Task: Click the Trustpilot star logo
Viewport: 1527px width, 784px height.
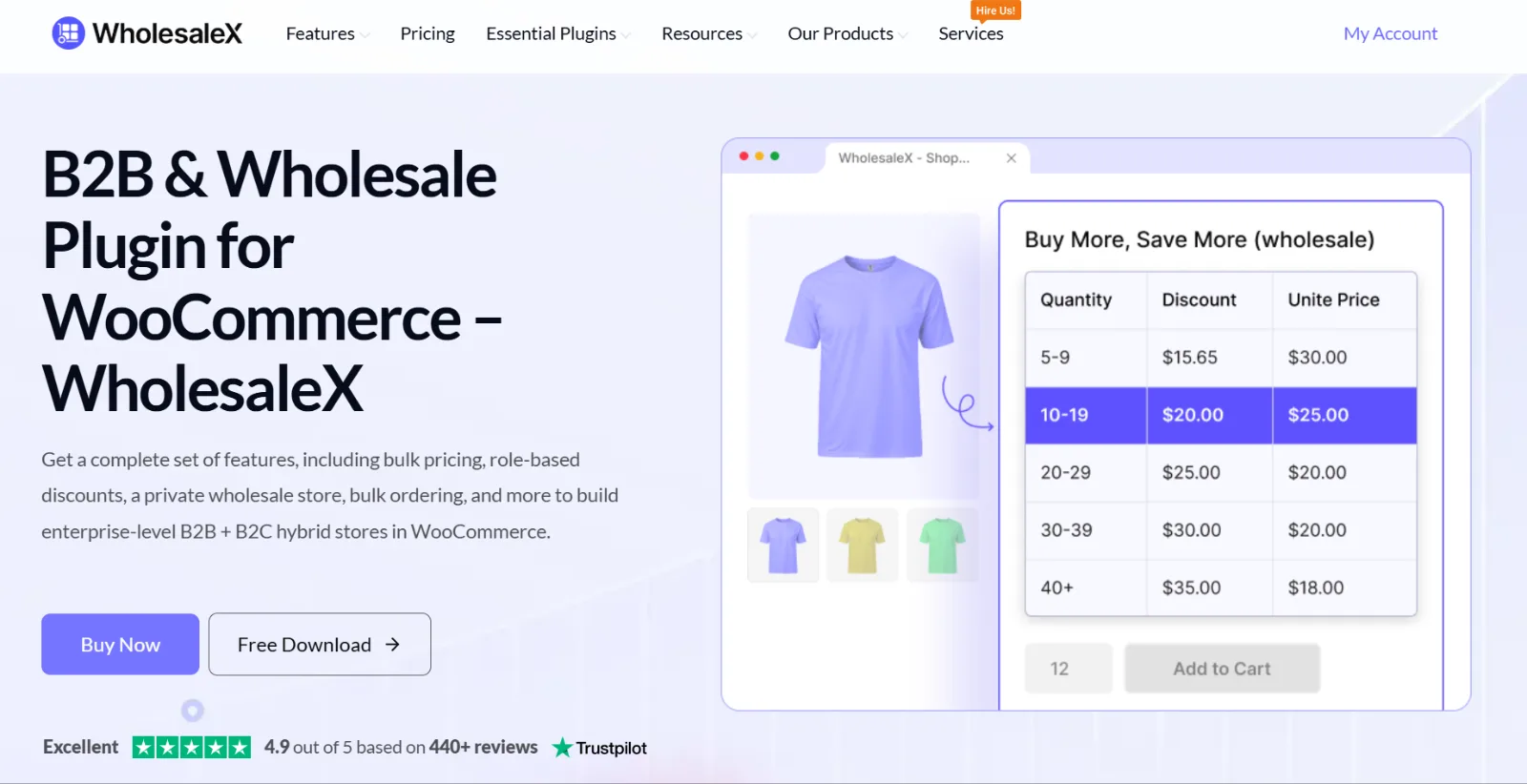Action: (x=562, y=748)
